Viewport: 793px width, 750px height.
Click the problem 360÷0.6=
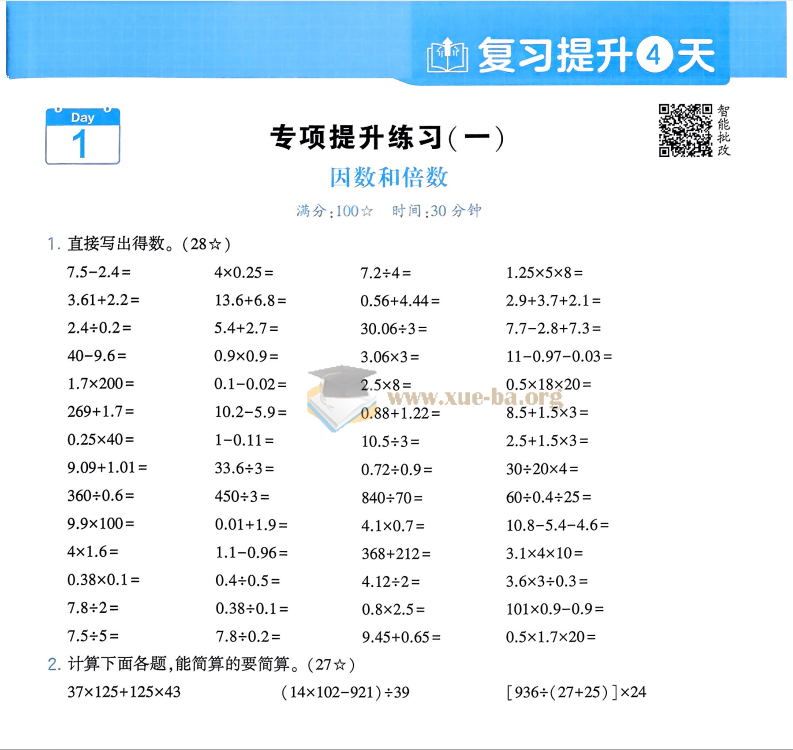(x=101, y=495)
